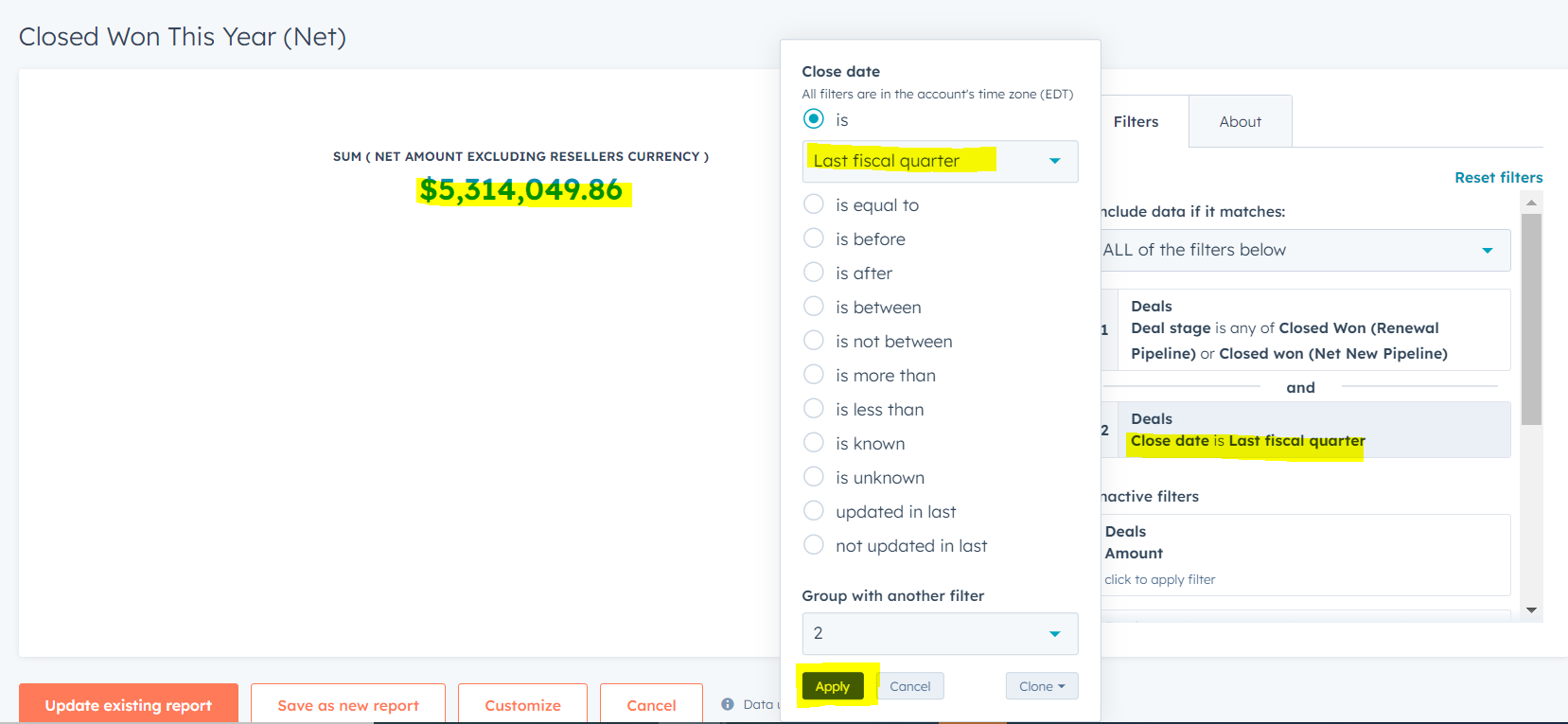Select the 'is unknown' radio button

tap(813, 477)
